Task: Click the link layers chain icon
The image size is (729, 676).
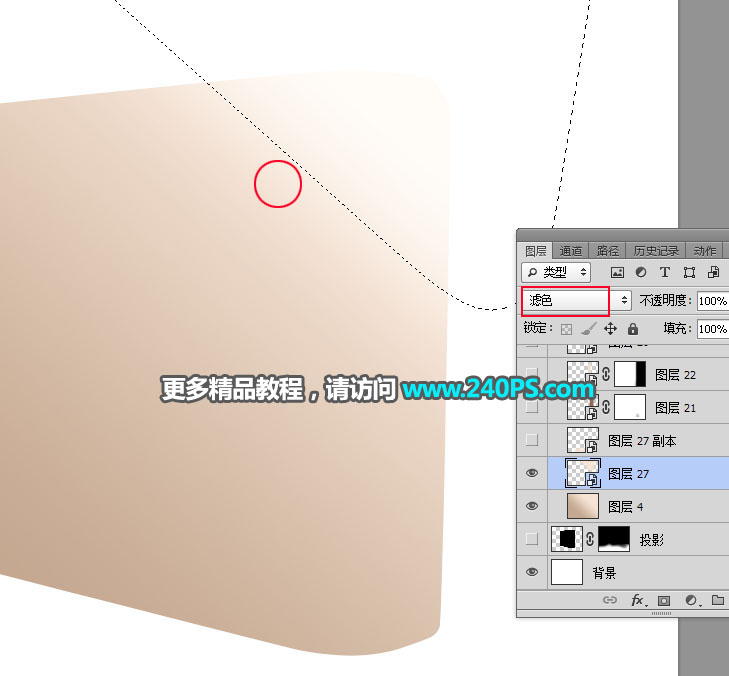Action: tap(610, 600)
